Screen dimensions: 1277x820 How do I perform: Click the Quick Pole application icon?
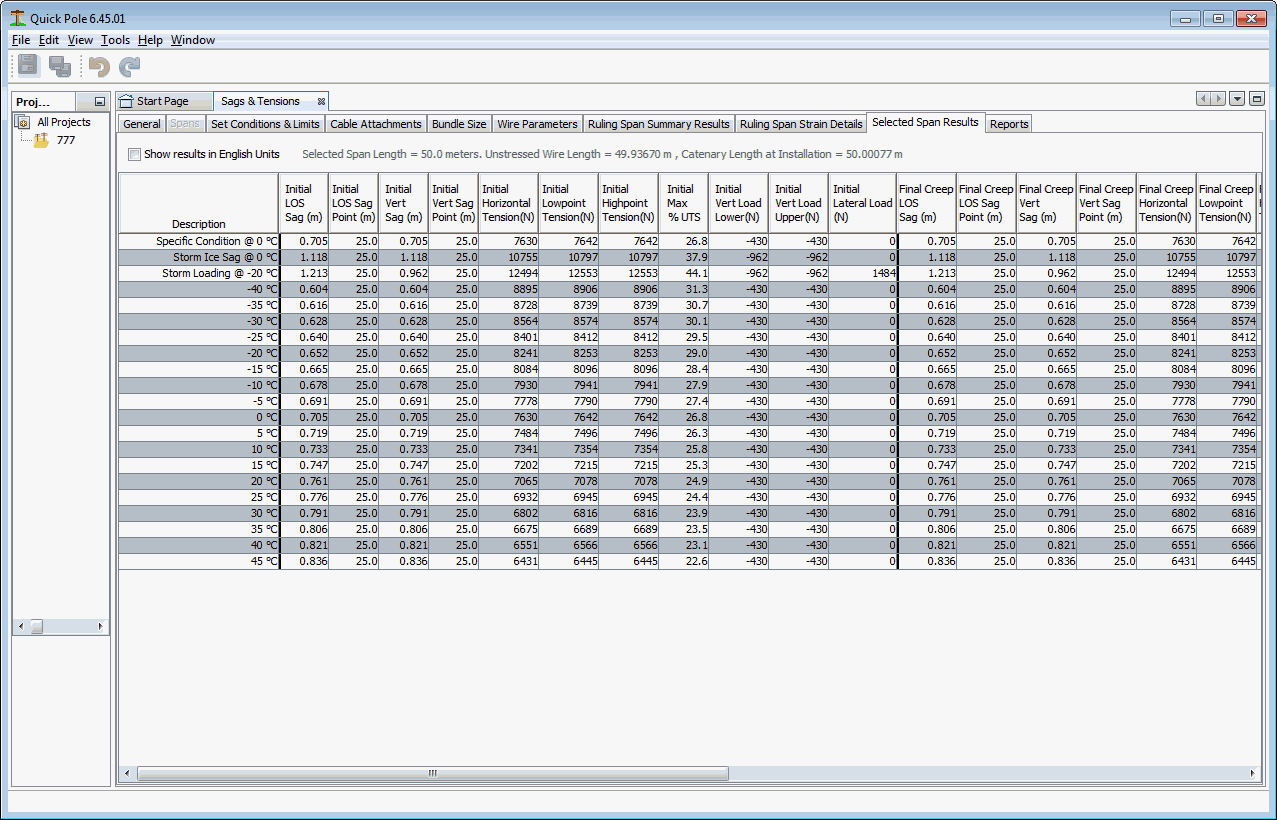tap(17, 19)
